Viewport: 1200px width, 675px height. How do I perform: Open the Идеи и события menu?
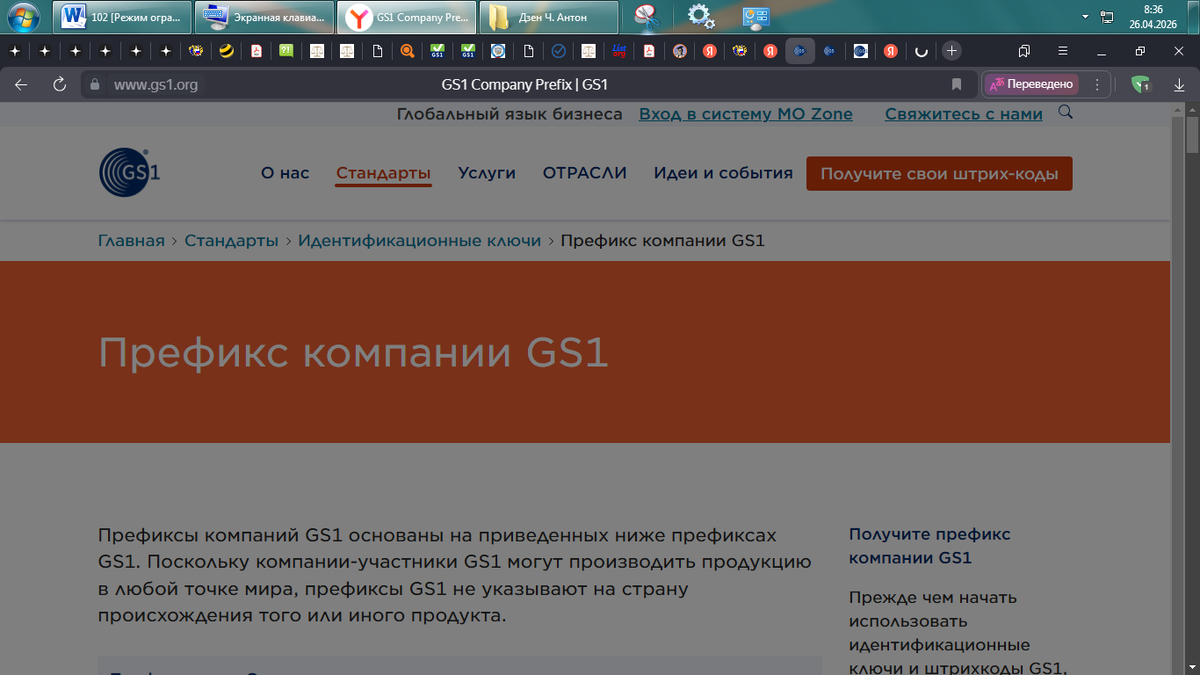click(x=723, y=173)
